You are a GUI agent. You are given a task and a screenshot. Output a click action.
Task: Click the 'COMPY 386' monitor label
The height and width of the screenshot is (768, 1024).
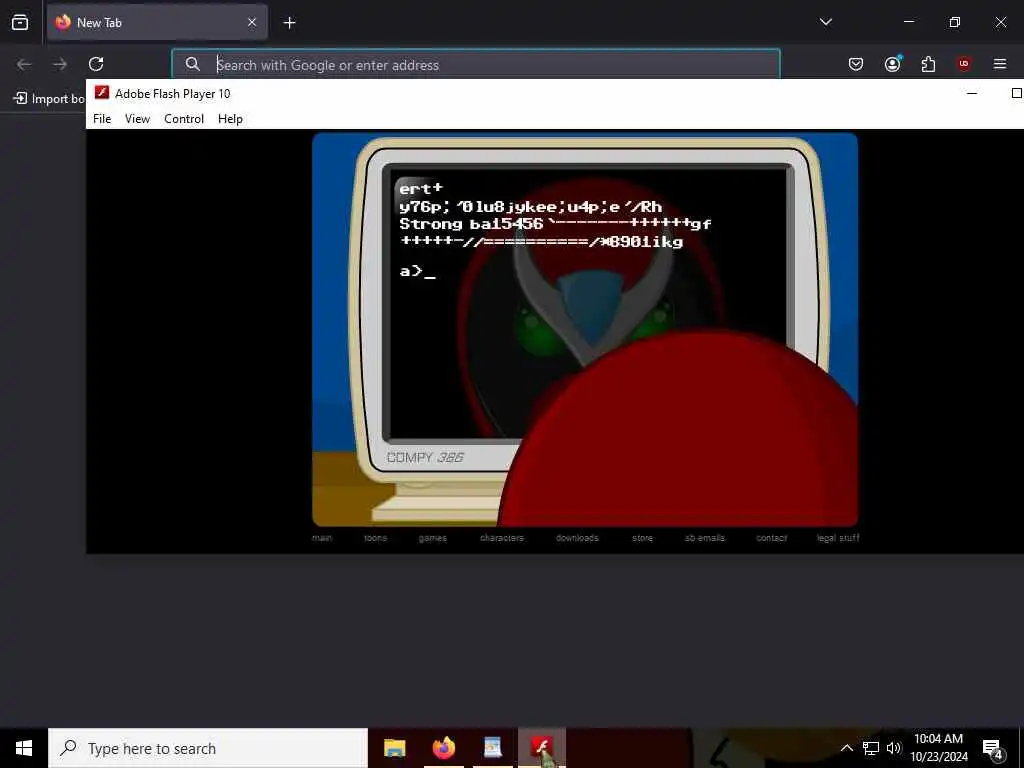[x=425, y=457]
